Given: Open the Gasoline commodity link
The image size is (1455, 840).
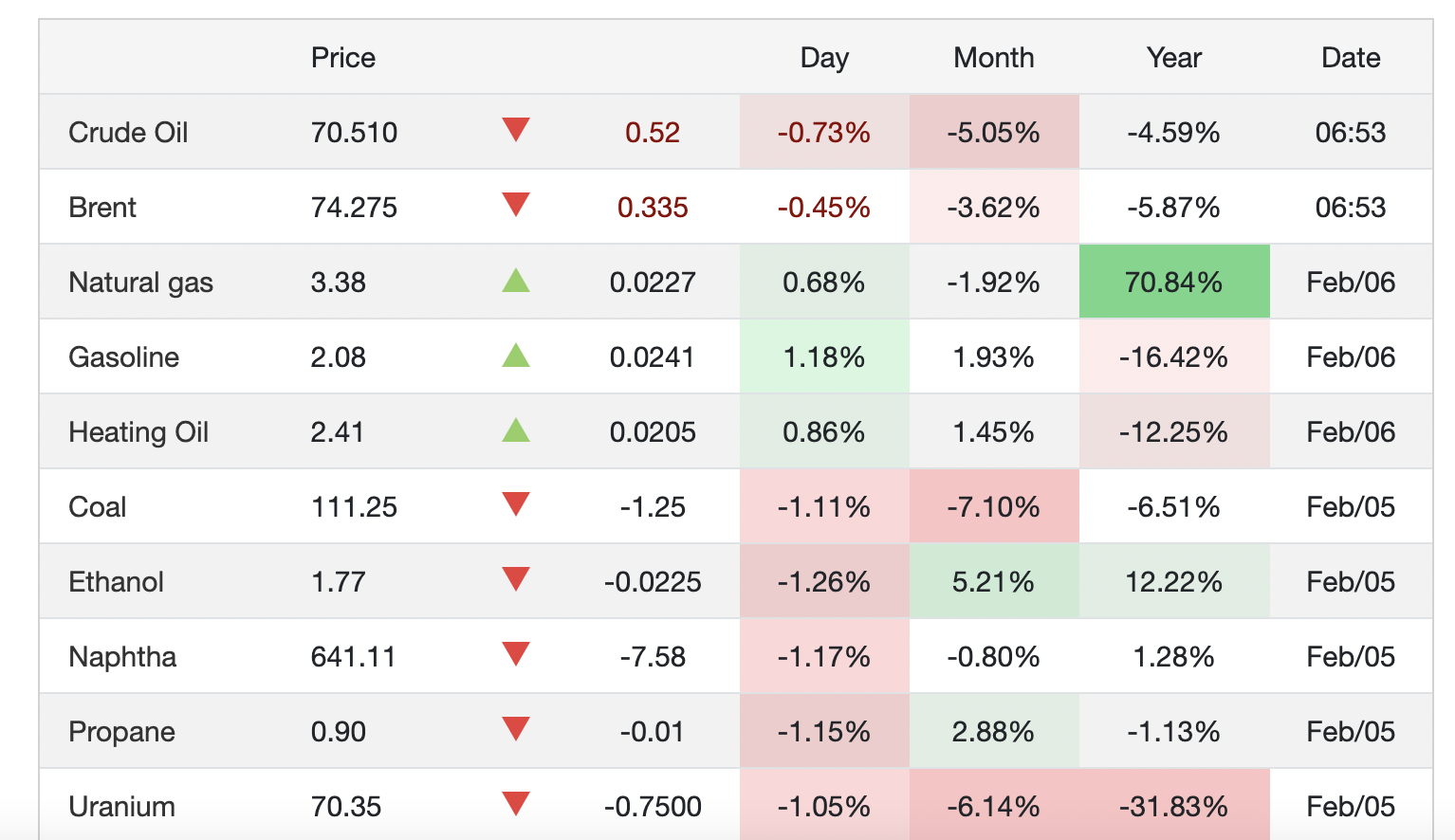Looking at the screenshot, I should click(x=123, y=356).
